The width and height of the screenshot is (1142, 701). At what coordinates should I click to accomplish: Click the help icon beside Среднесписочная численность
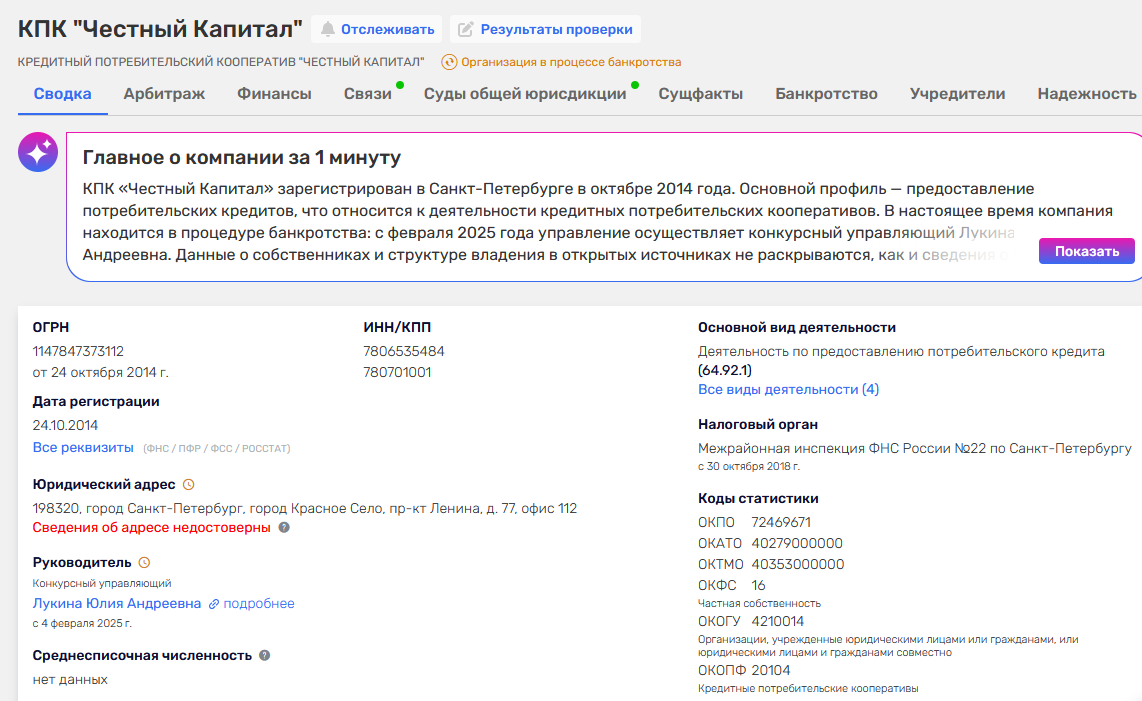point(264,655)
